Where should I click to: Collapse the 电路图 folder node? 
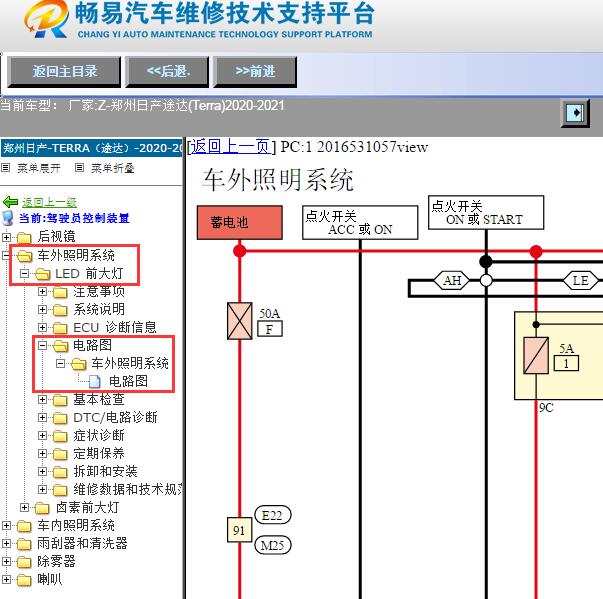pos(42,345)
